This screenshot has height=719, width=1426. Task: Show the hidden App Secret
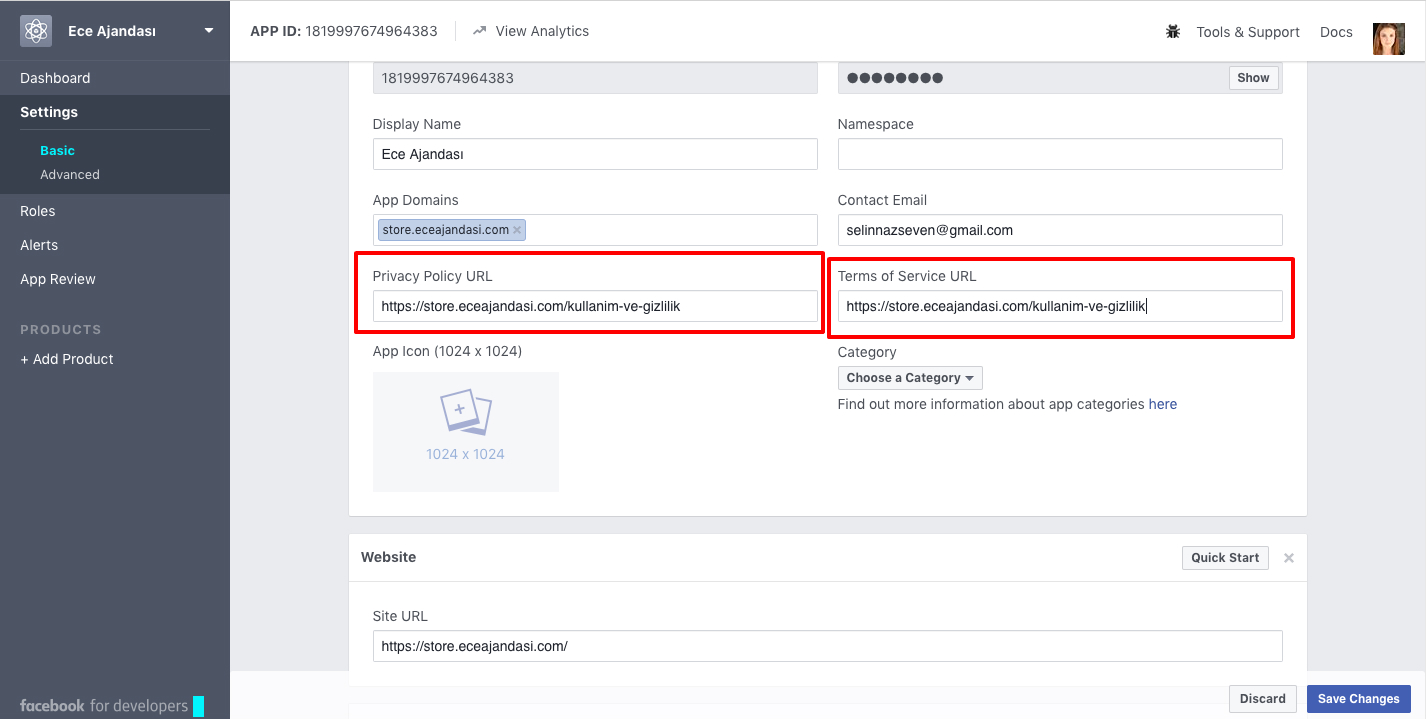[x=1252, y=78]
